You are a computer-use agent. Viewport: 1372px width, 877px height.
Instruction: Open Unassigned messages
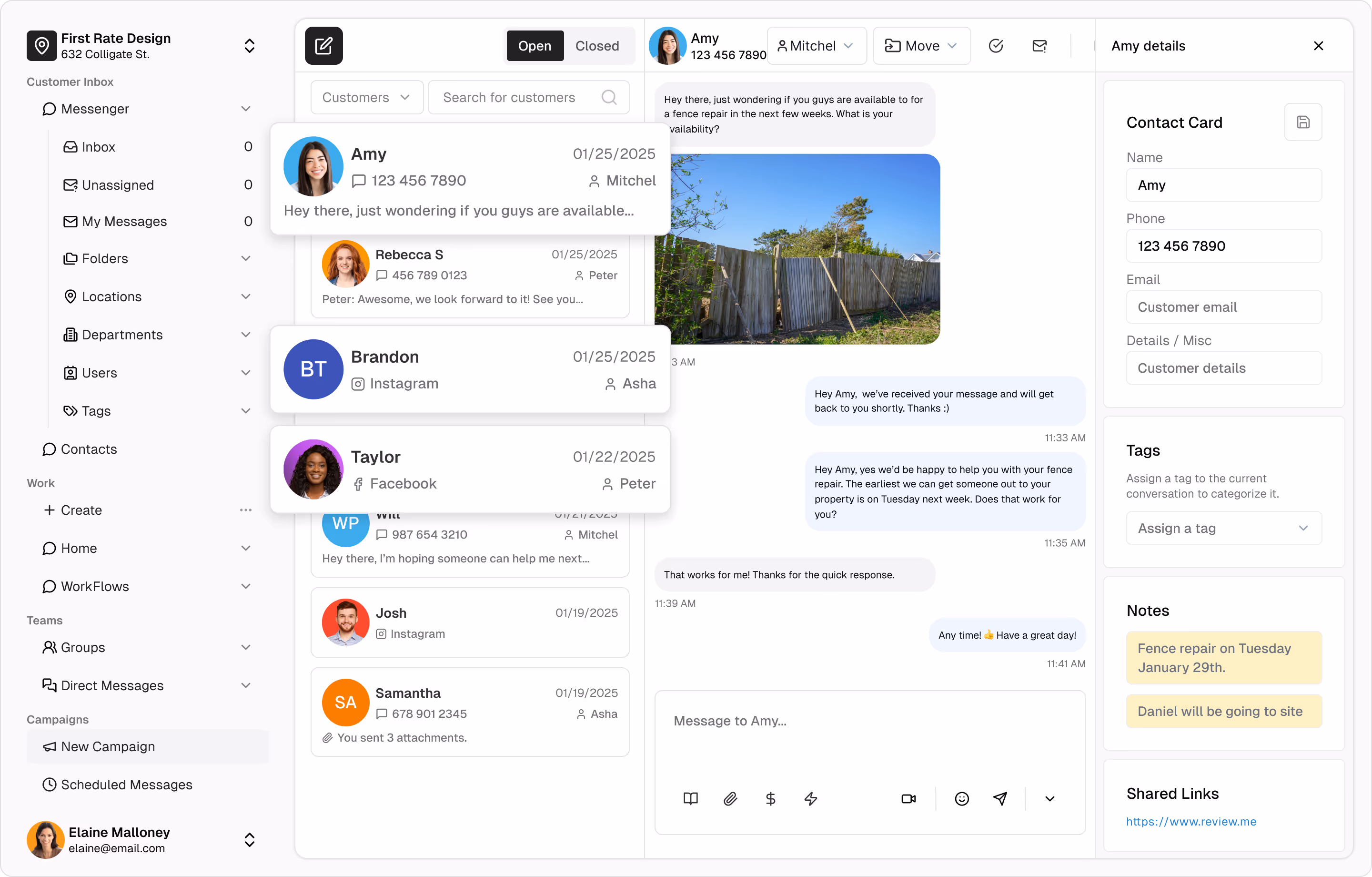coord(157,185)
